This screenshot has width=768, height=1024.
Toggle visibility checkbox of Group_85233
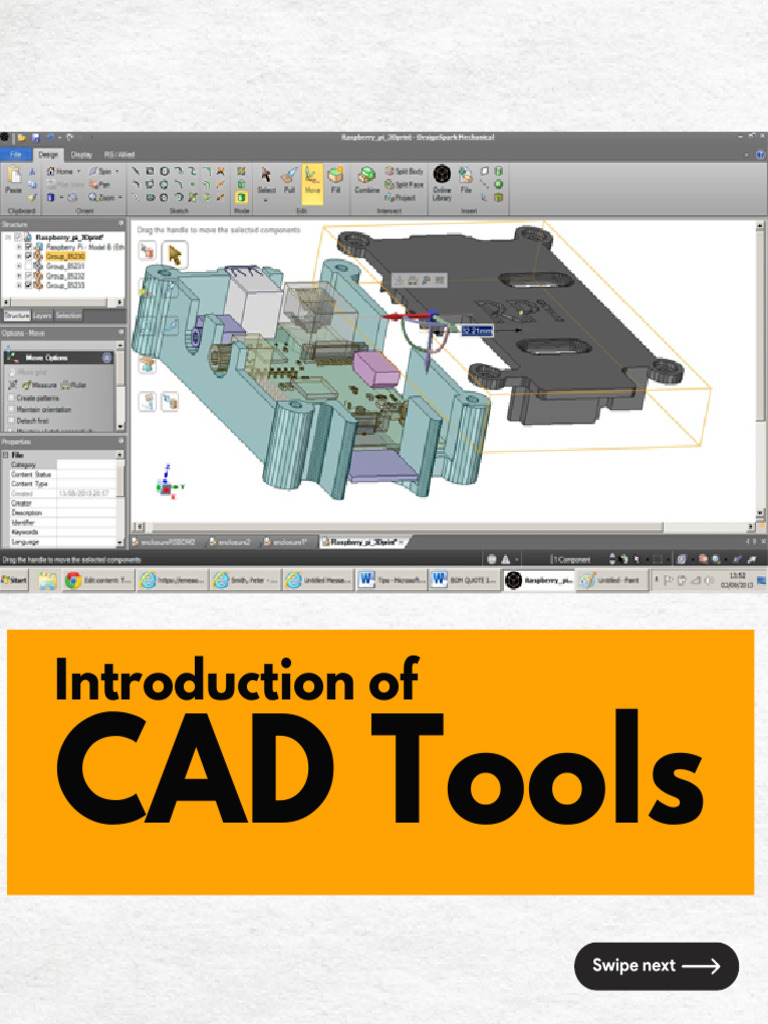coord(28,285)
